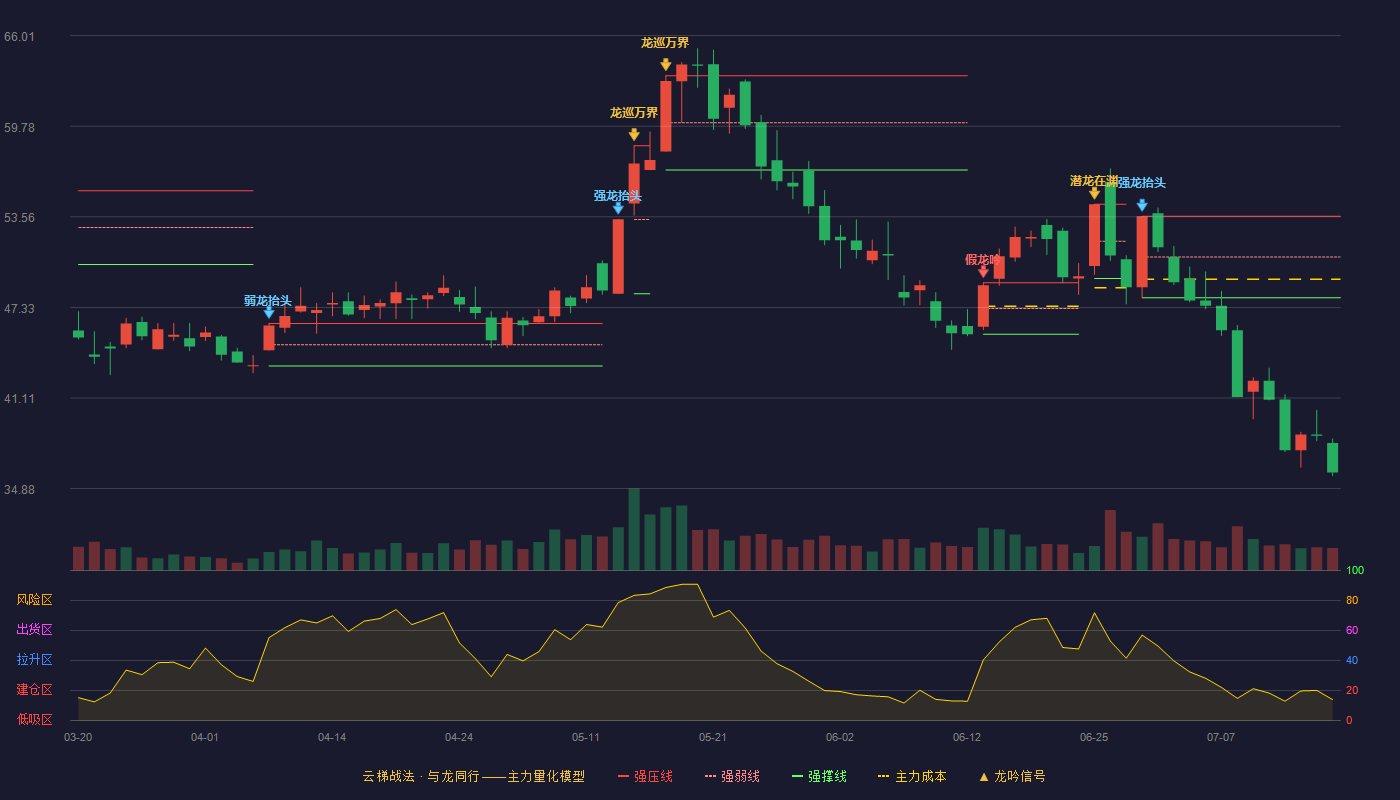The height and width of the screenshot is (800, 1400).
Task: Click the 低吸区 zone label
Action: point(34,719)
